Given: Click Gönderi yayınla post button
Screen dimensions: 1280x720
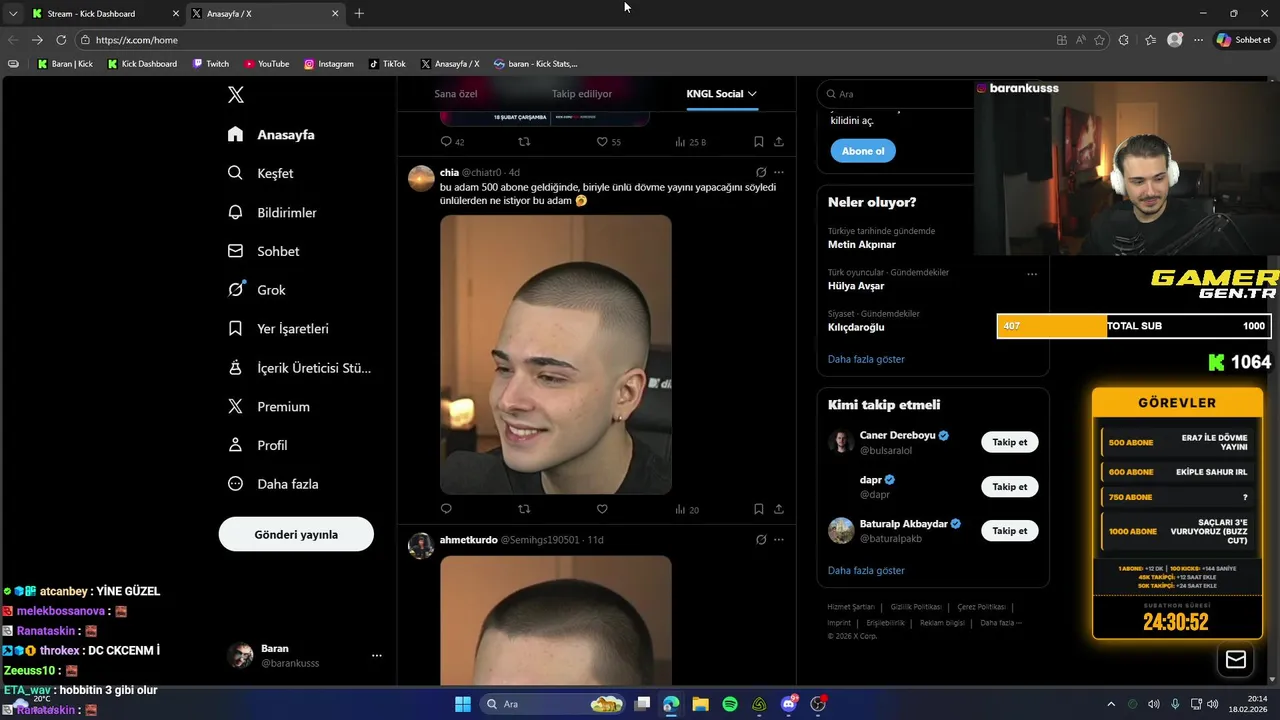Looking at the screenshot, I should 296,534.
